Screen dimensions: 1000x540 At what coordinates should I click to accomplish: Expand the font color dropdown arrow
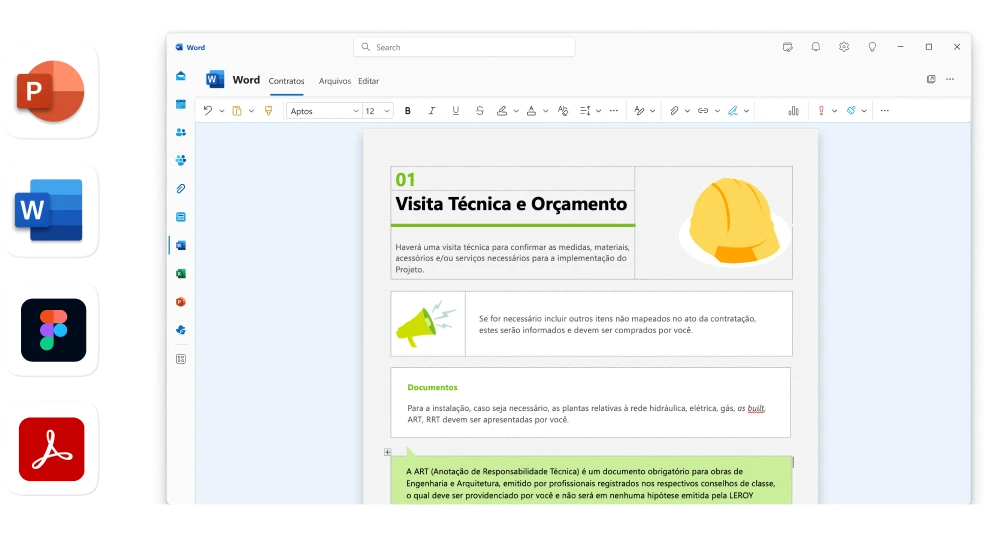tap(545, 111)
